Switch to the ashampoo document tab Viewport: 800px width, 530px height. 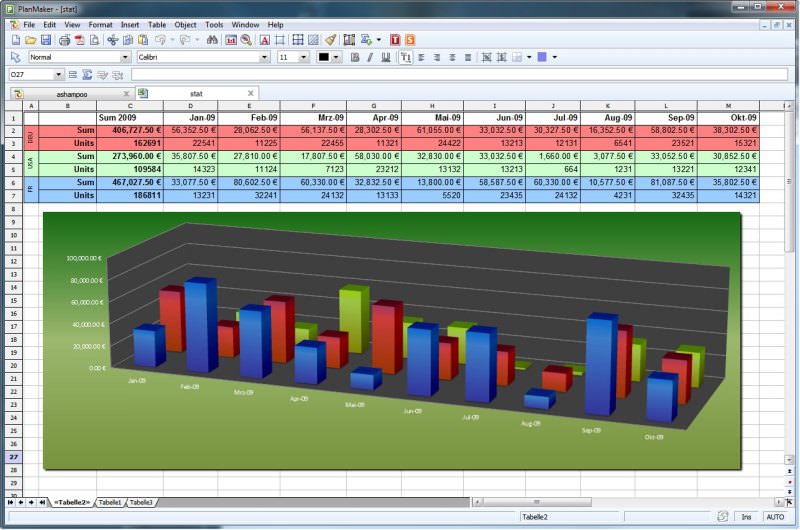point(71,94)
